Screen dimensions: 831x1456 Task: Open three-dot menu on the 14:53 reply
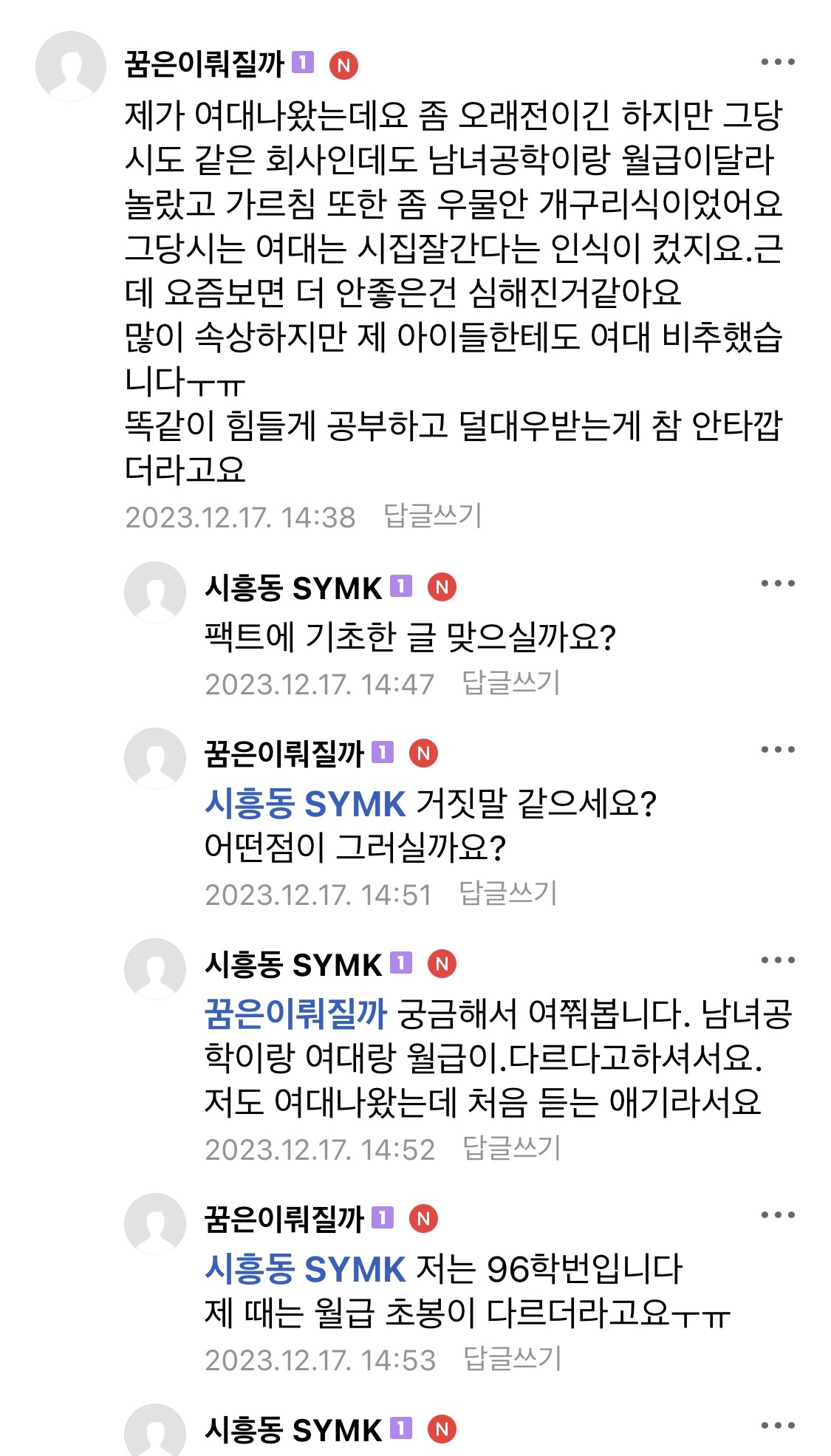pos(778,1215)
